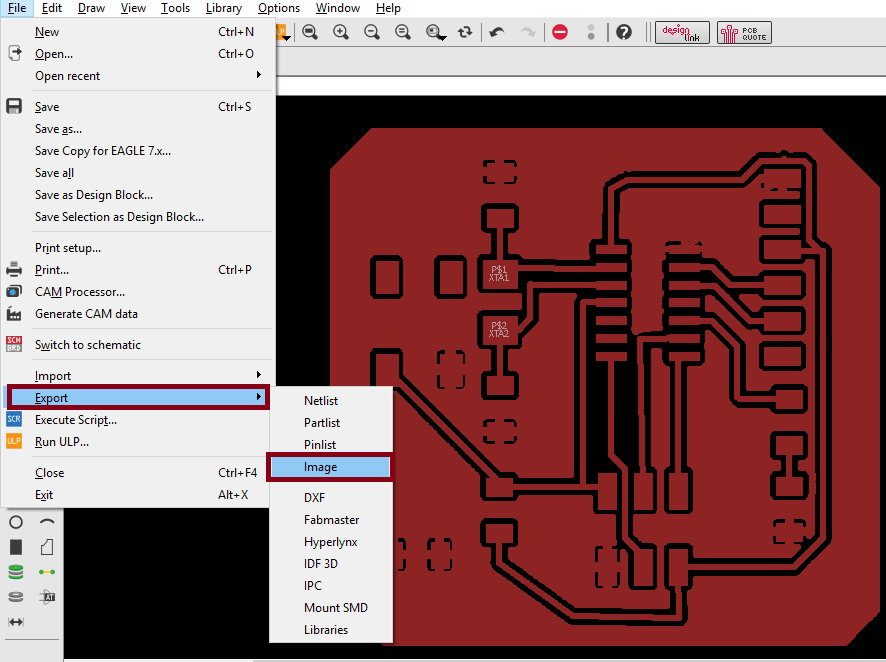The image size is (886, 662).
Task: Select the green Via tool
Action: 16,572
